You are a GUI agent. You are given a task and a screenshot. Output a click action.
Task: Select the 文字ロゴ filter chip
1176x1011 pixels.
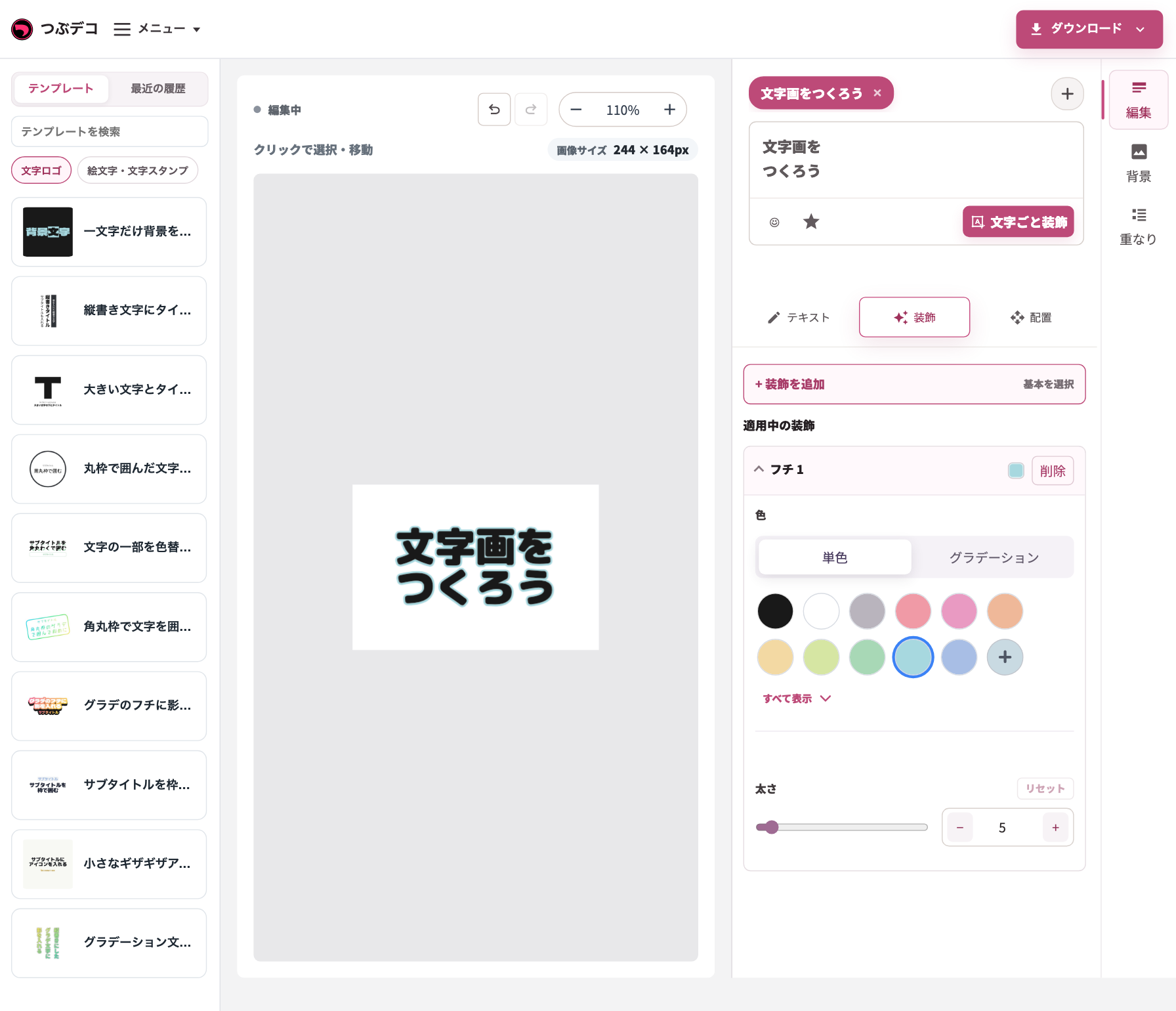(x=41, y=171)
